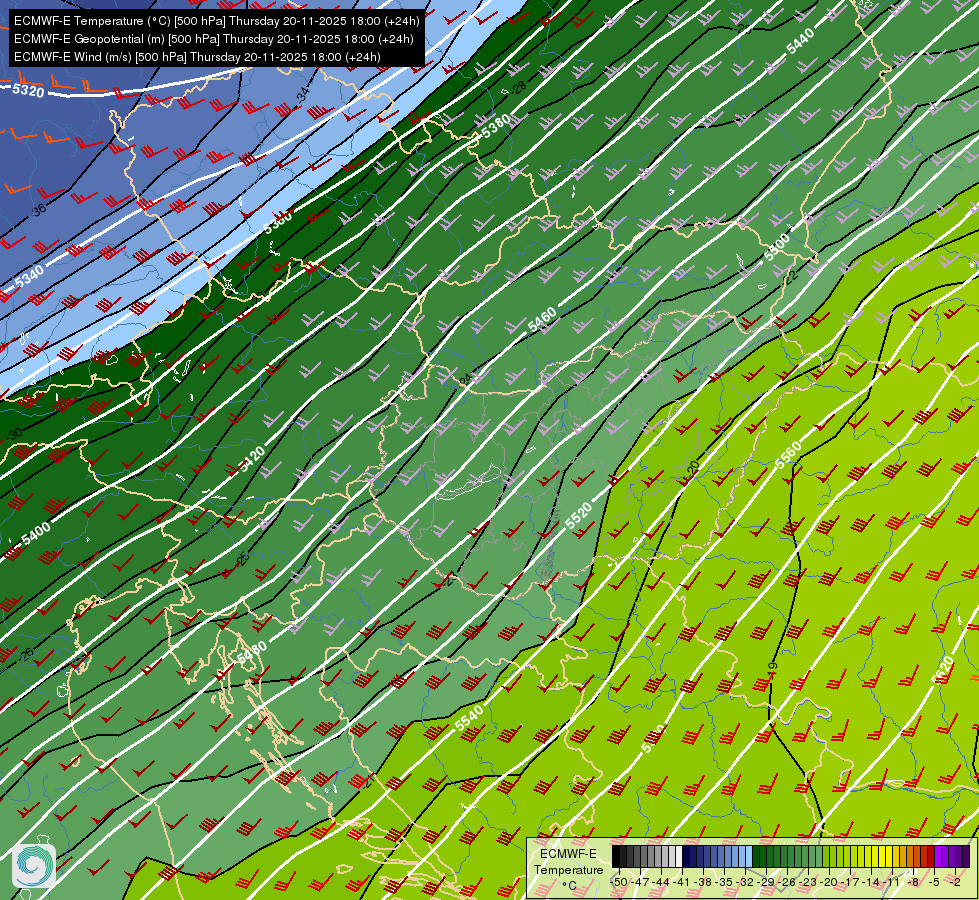Click the 5420 geopotential contour label
Viewport: 979px width, 900px height.
click(x=252, y=459)
